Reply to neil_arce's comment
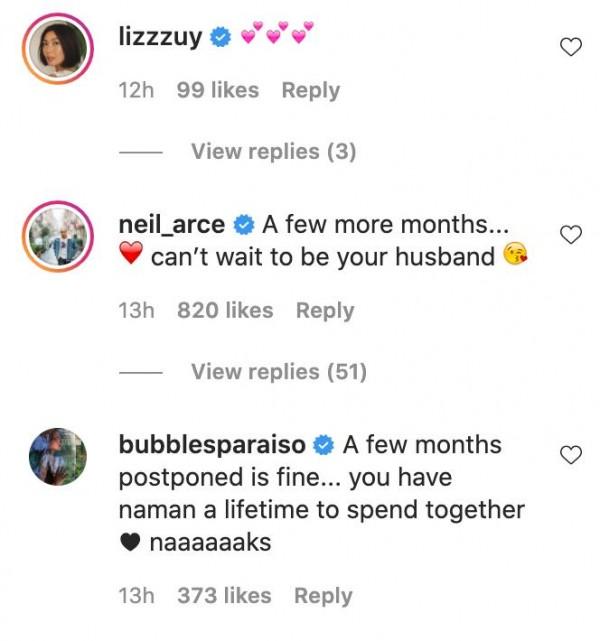Viewport: 600px width, 641px height. tap(325, 310)
